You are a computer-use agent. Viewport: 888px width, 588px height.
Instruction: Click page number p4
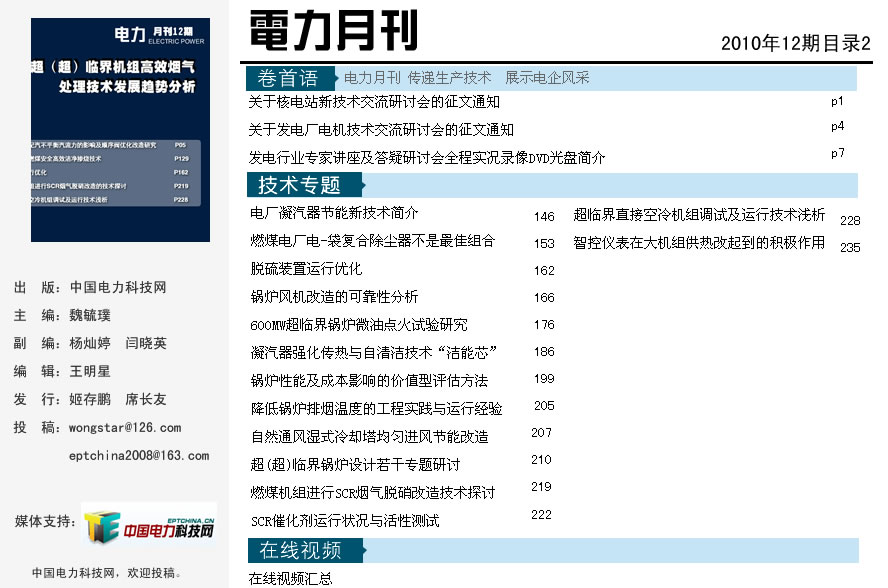838,126
